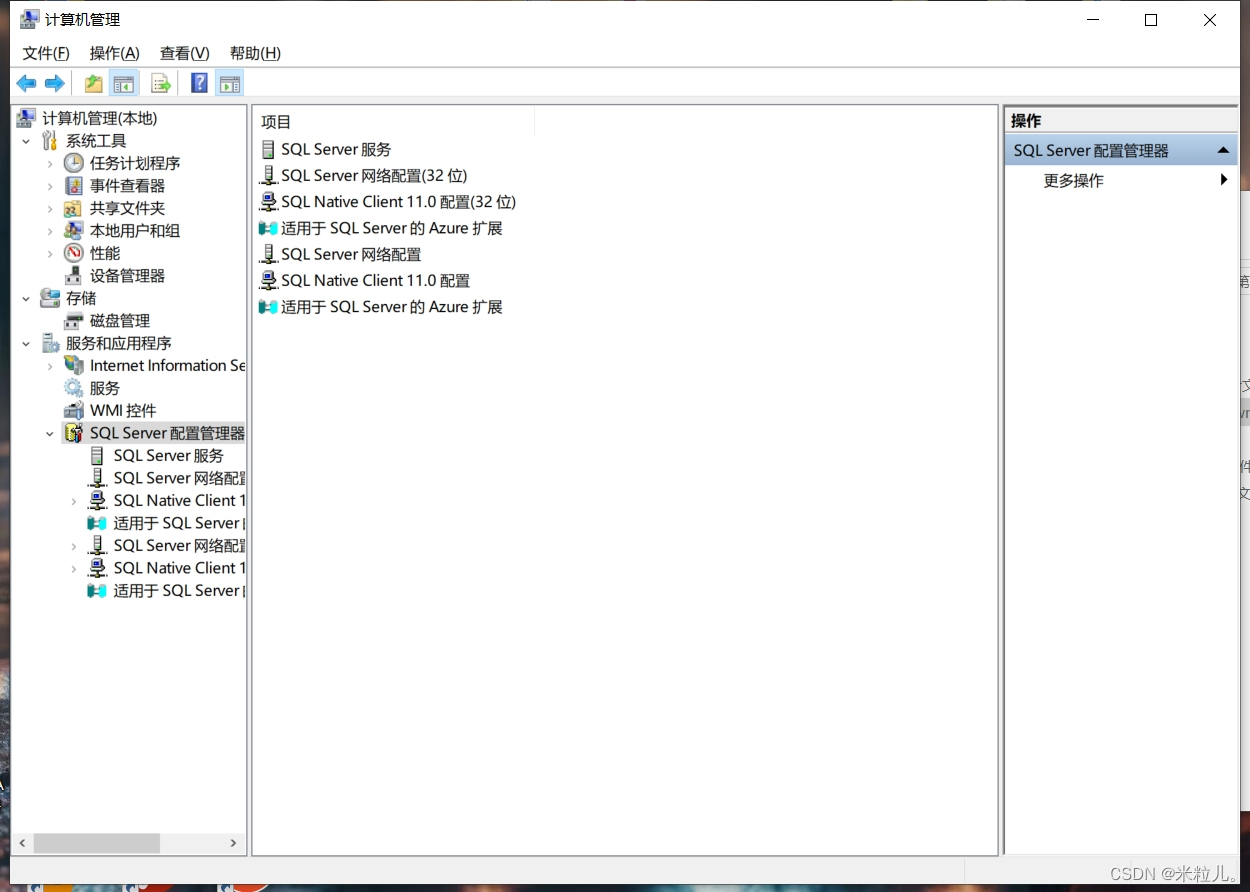
Task: Toggle the Show/Hide Console Tree toolbar button
Action: [x=124, y=83]
